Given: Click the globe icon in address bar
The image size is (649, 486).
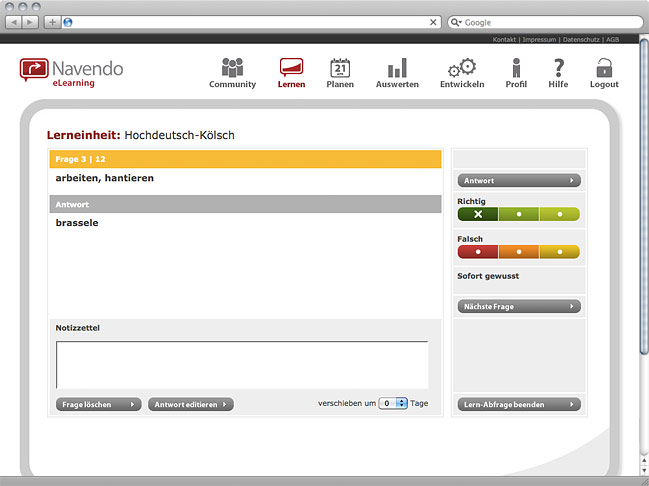Looking at the screenshot, I should (x=68, y=22).
